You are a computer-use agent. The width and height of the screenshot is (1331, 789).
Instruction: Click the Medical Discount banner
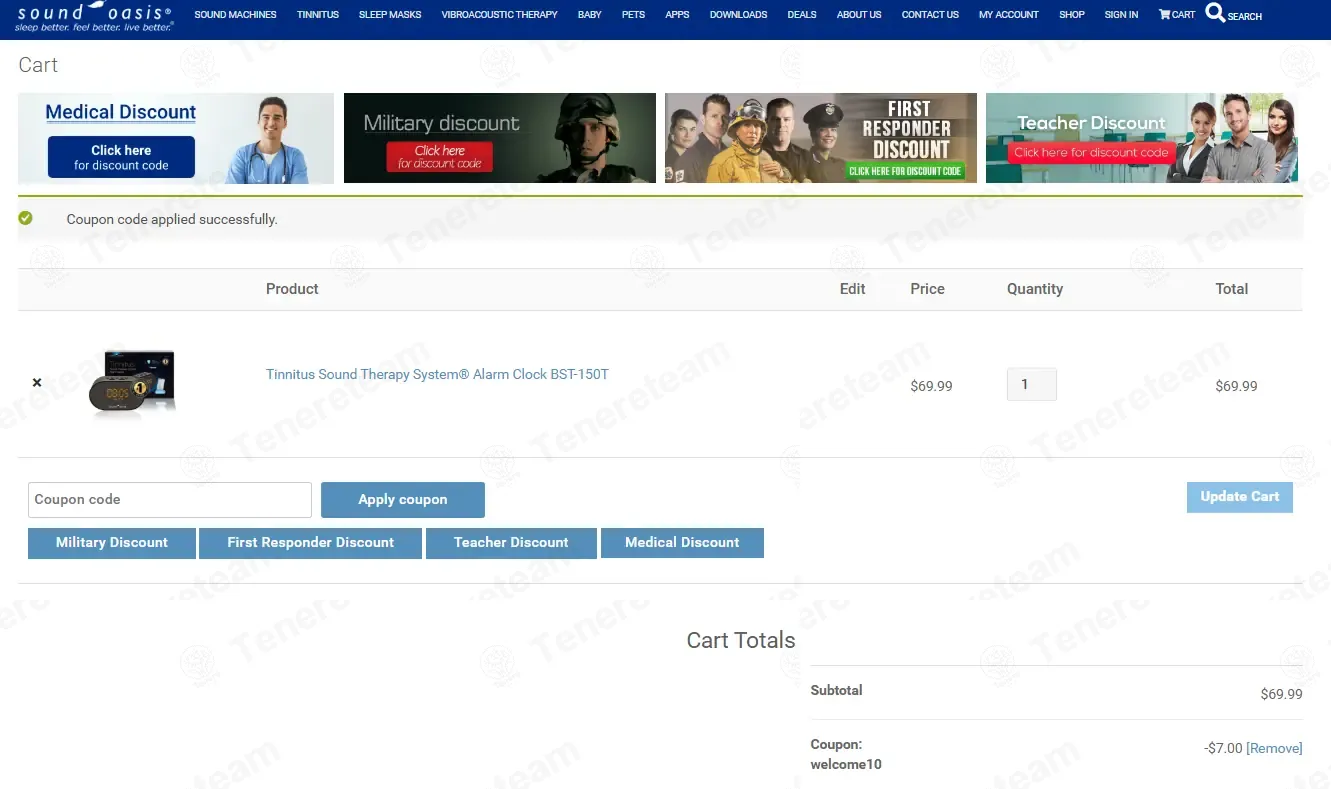pyautogui.click(x=176, y=138)
